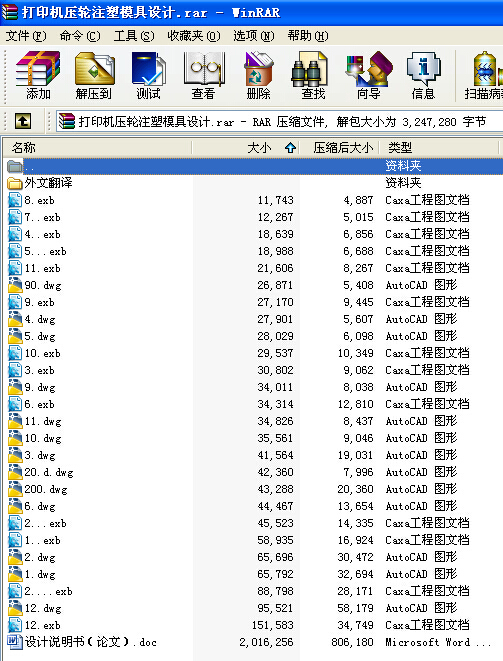Click the 资料夹 type of 外文翻译

pyautogui.click(x=403, y=183)
